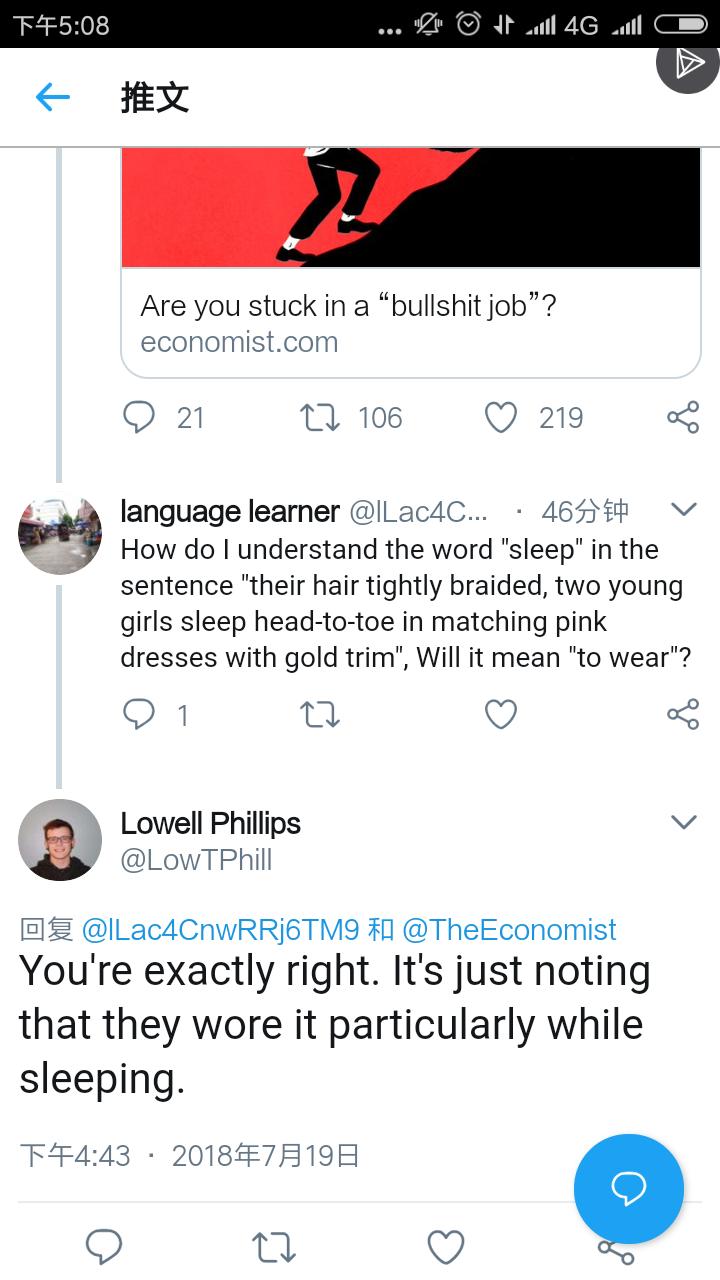Open the economist.com article card

point(410,325)
